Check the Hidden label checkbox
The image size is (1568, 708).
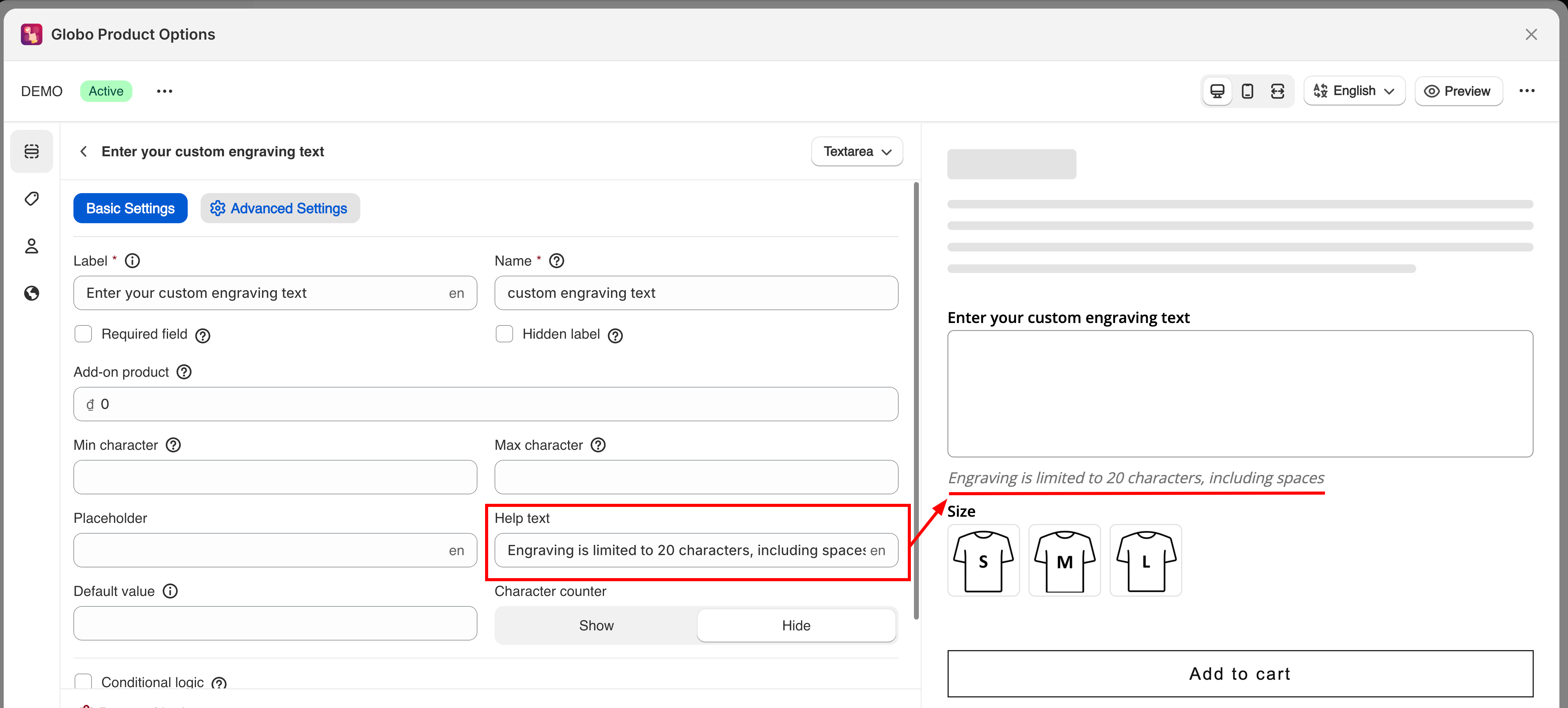(x=504, y=334)
